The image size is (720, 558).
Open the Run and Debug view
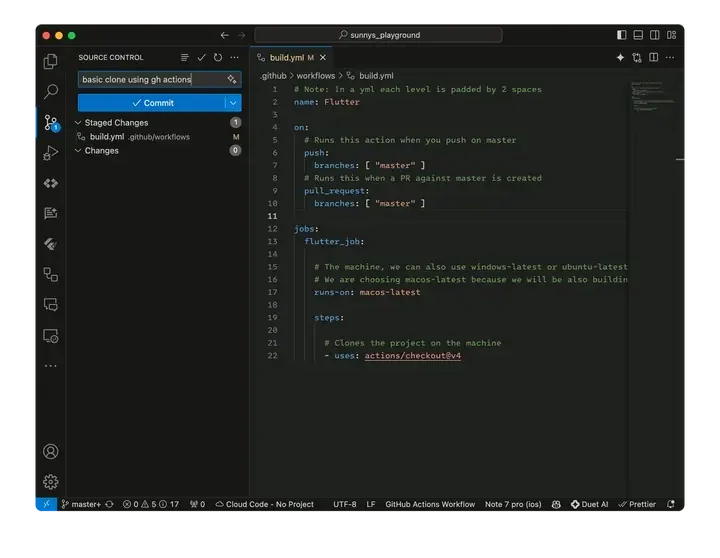(51, 153)
